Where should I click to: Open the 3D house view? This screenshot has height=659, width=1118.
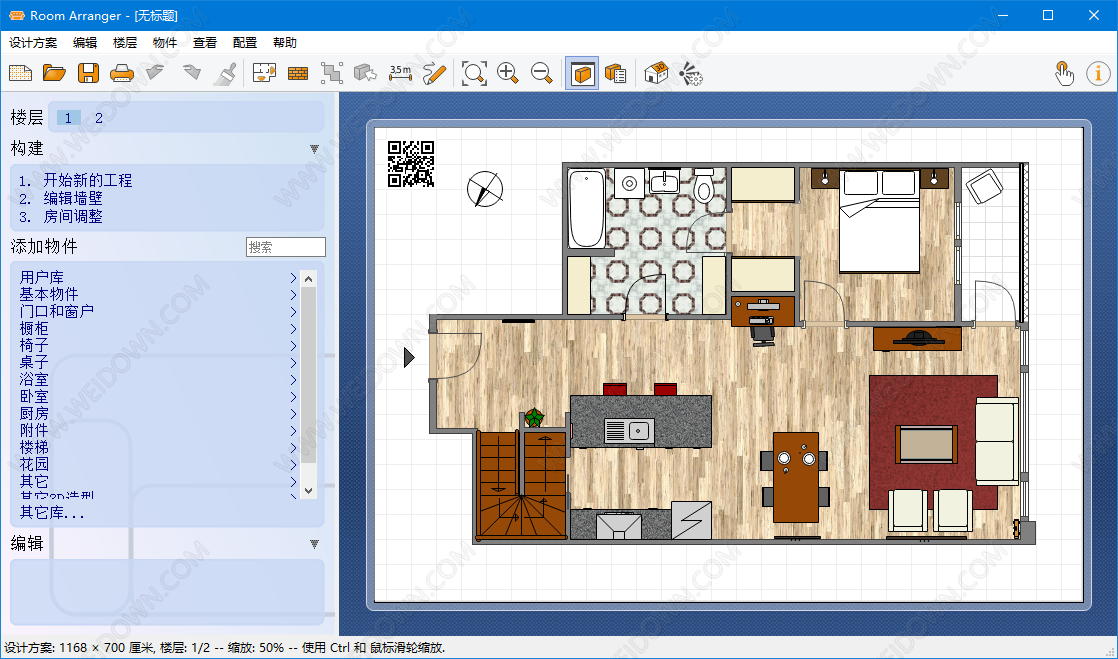click(x=656, y=73)
